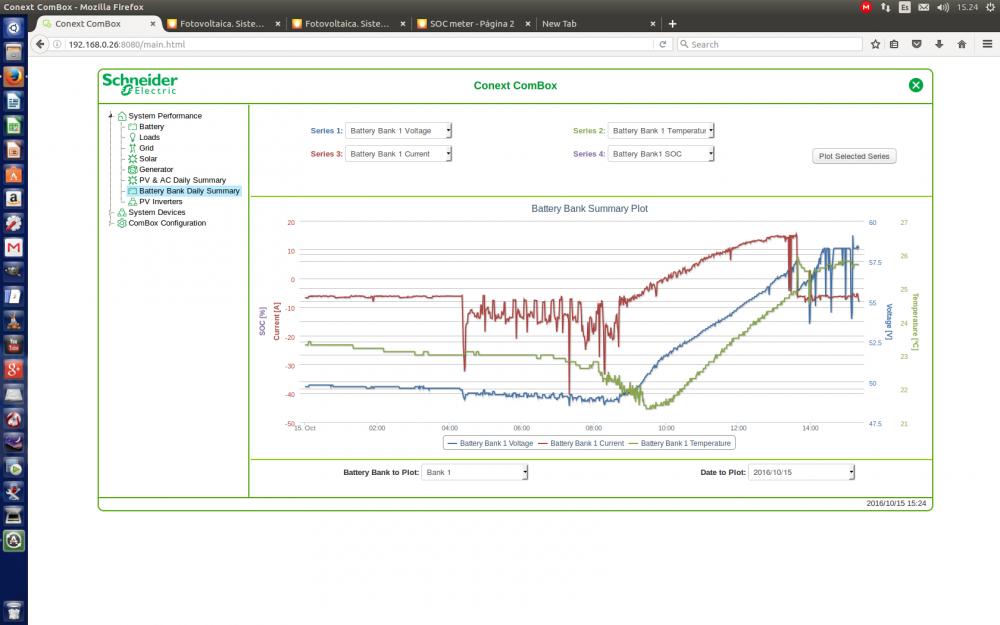This screenshot has width=1000, height=625.
Task: Open the clock in the top panel
Action: coord(967,7)
